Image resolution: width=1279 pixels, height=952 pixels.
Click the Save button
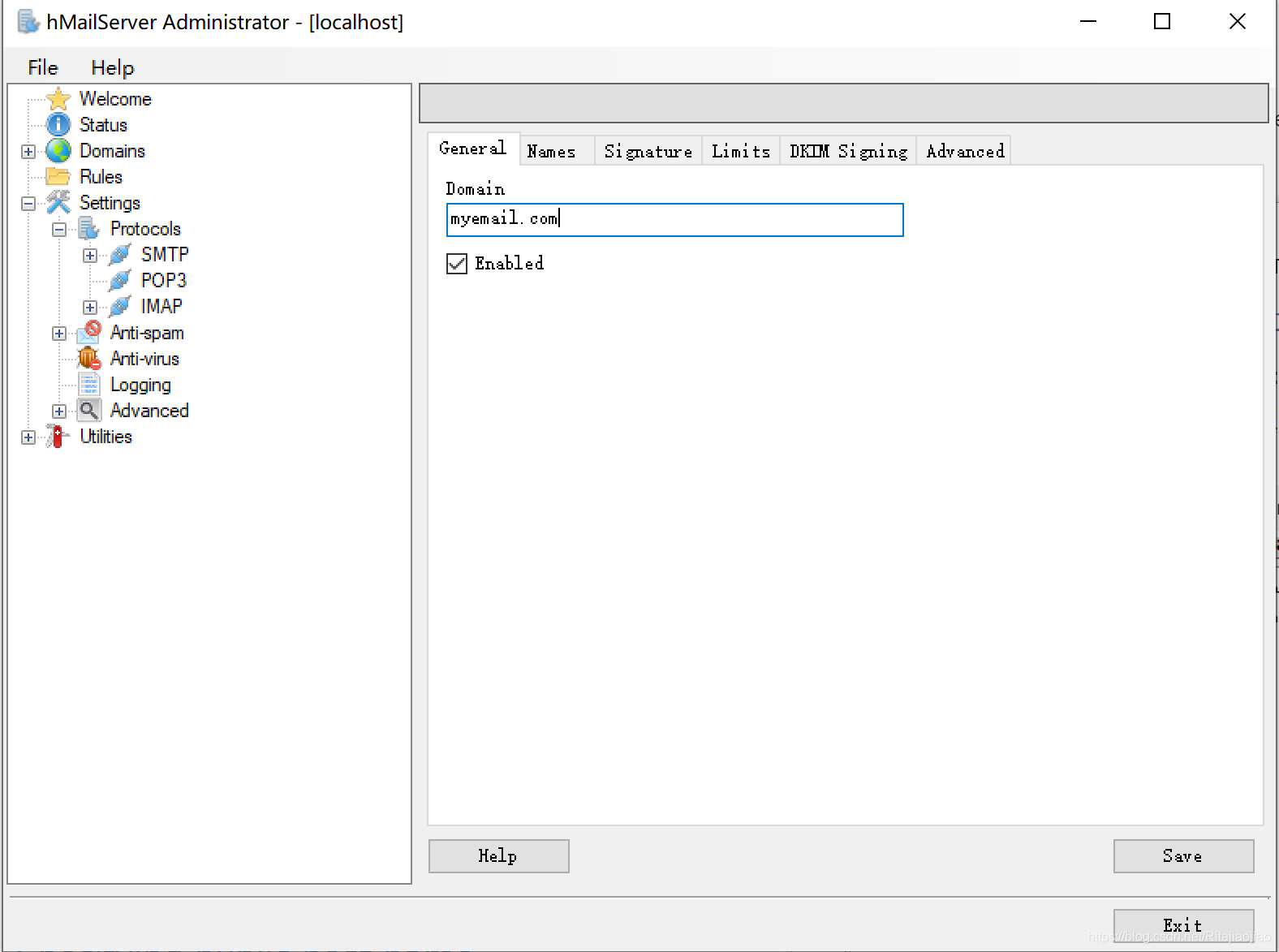[1184, 856]
